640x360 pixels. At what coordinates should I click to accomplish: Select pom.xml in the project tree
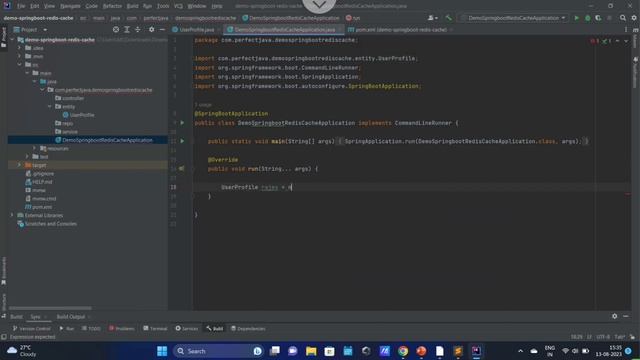(x=42, y=207)
